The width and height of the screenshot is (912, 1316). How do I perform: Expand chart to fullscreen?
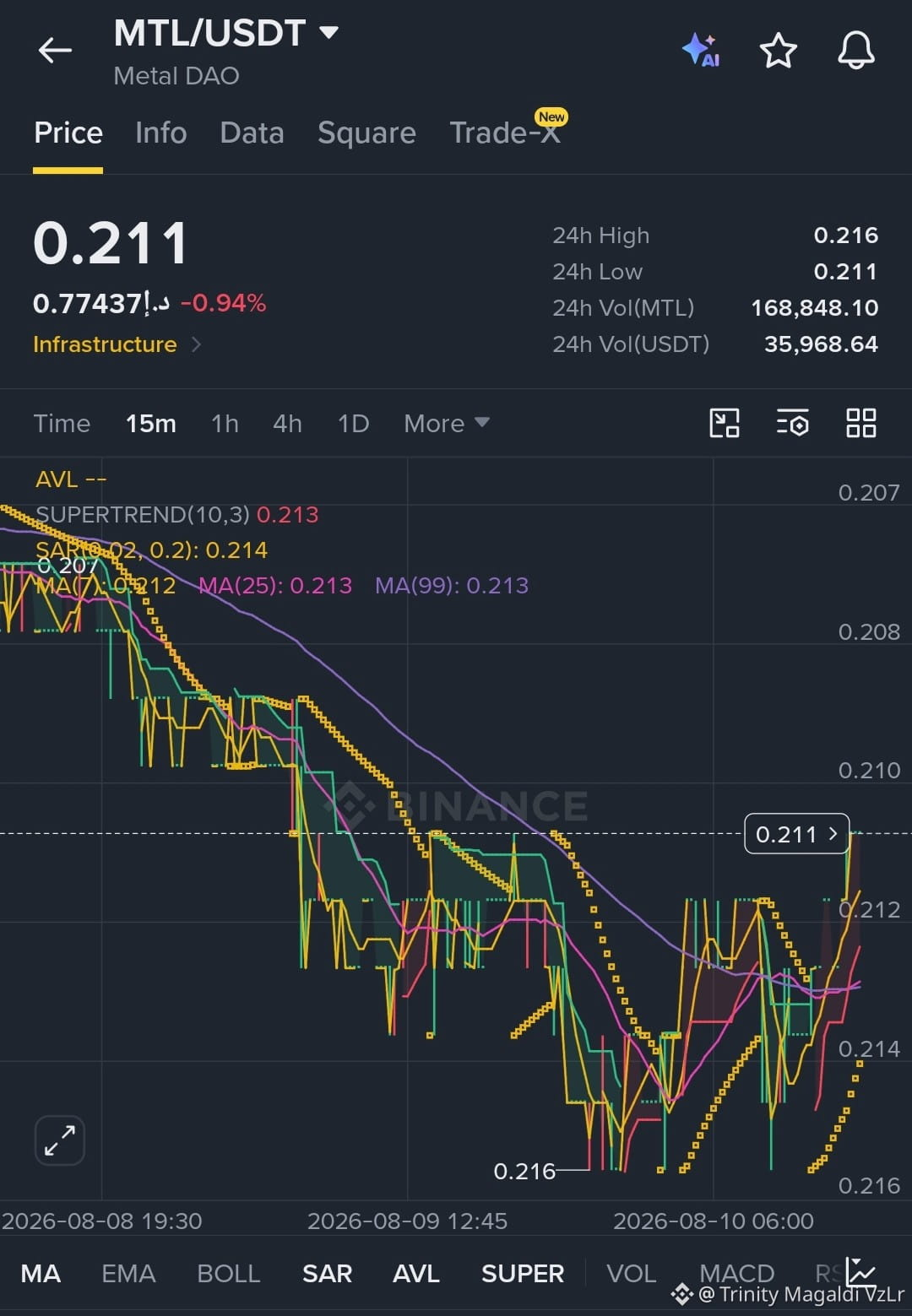pos(60,1140)
